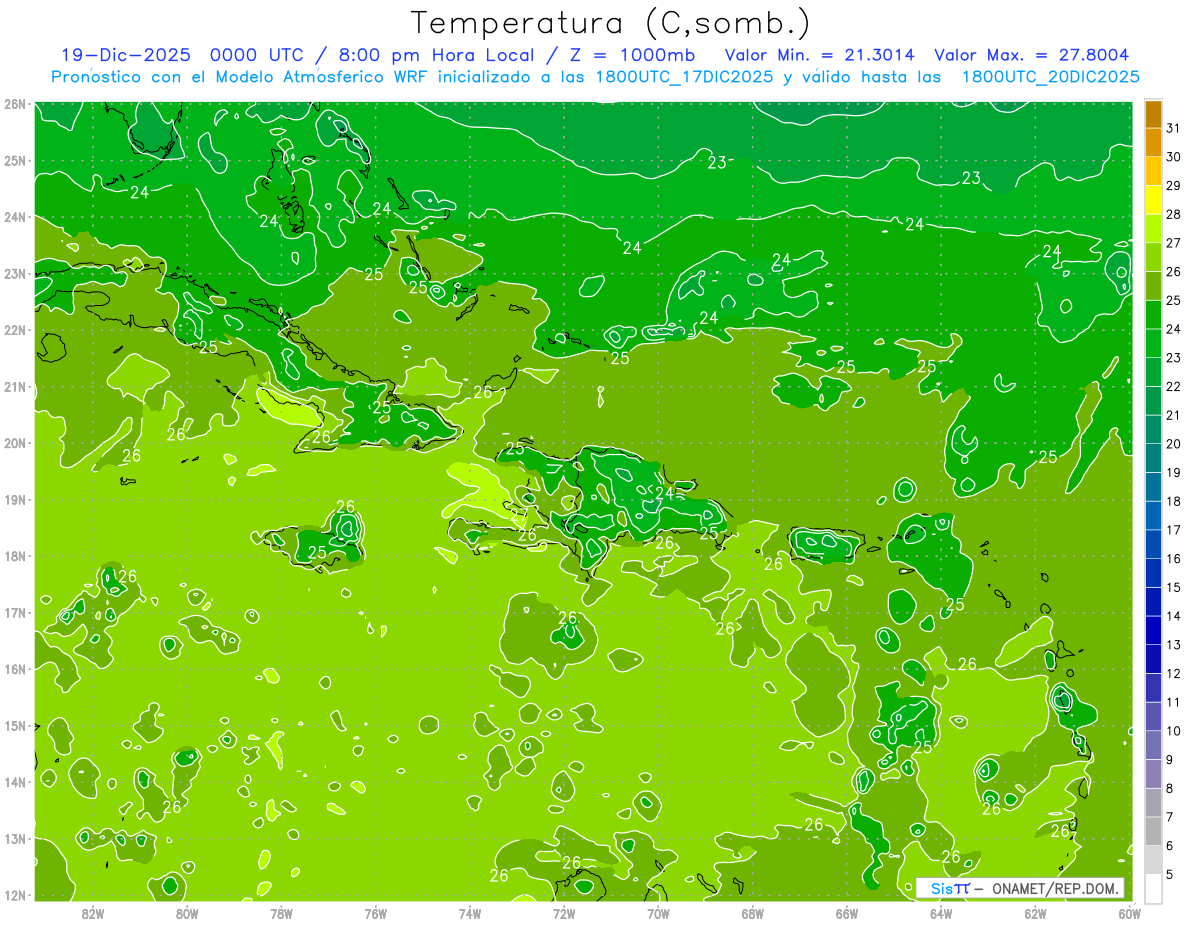Click the legend value '31'

(1174, 128)
